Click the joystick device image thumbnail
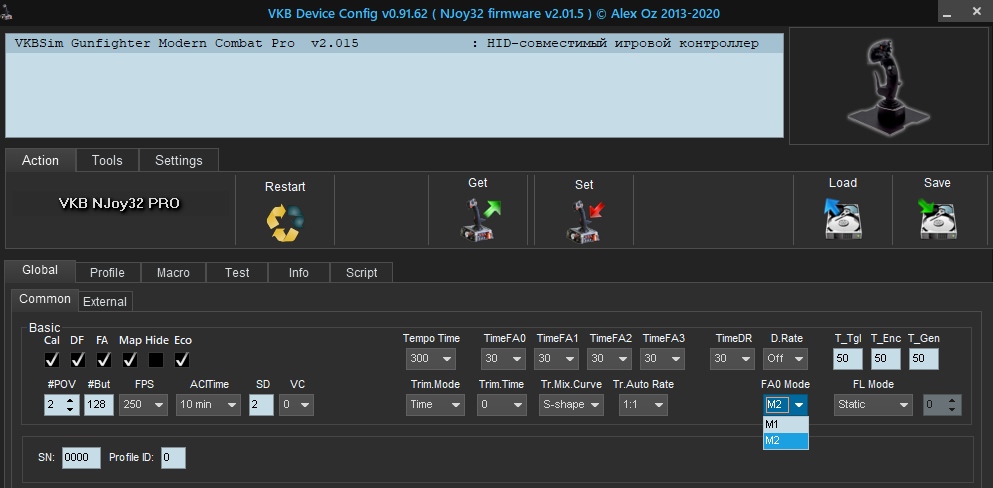Viewport: 993px width, 488px height. (x=887, y=86)
